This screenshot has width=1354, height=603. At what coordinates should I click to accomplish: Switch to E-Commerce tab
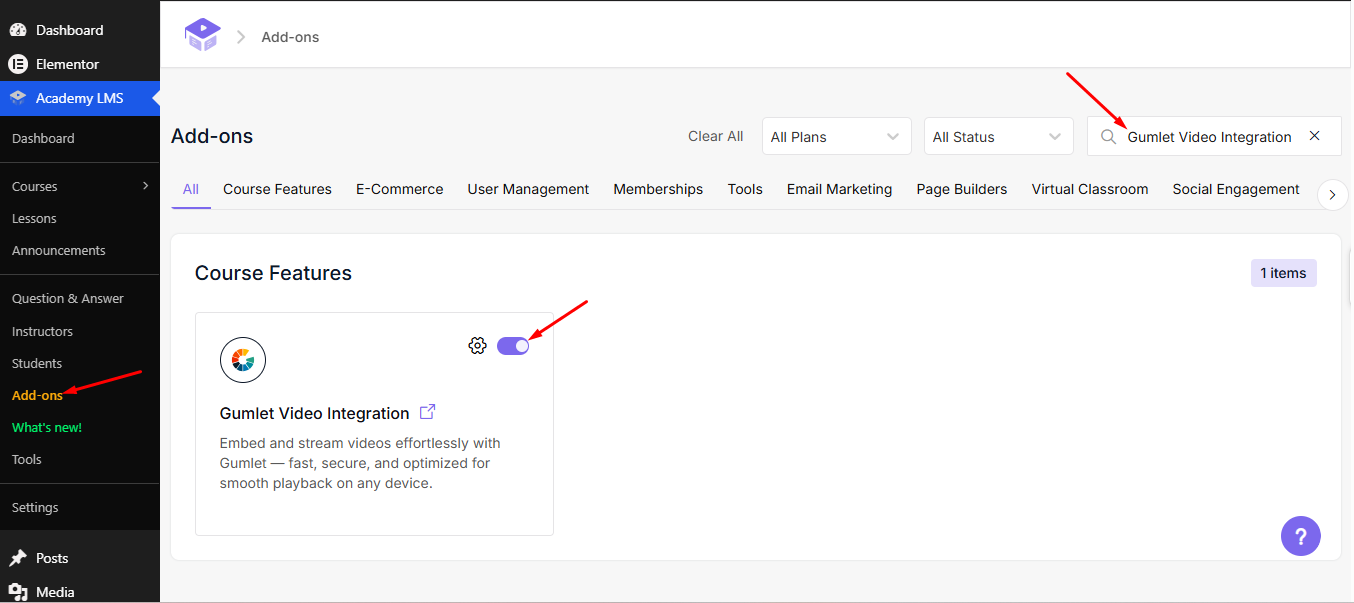pos(399,189)
